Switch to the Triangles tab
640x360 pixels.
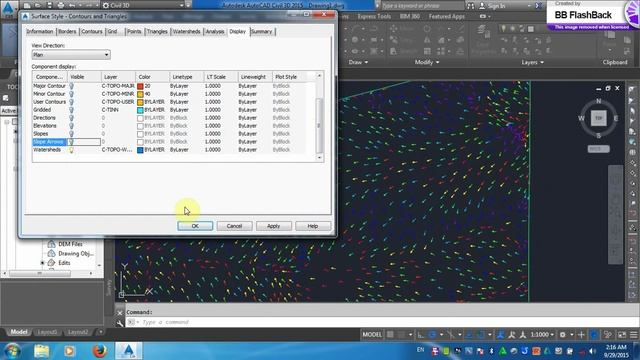(157, 31)
